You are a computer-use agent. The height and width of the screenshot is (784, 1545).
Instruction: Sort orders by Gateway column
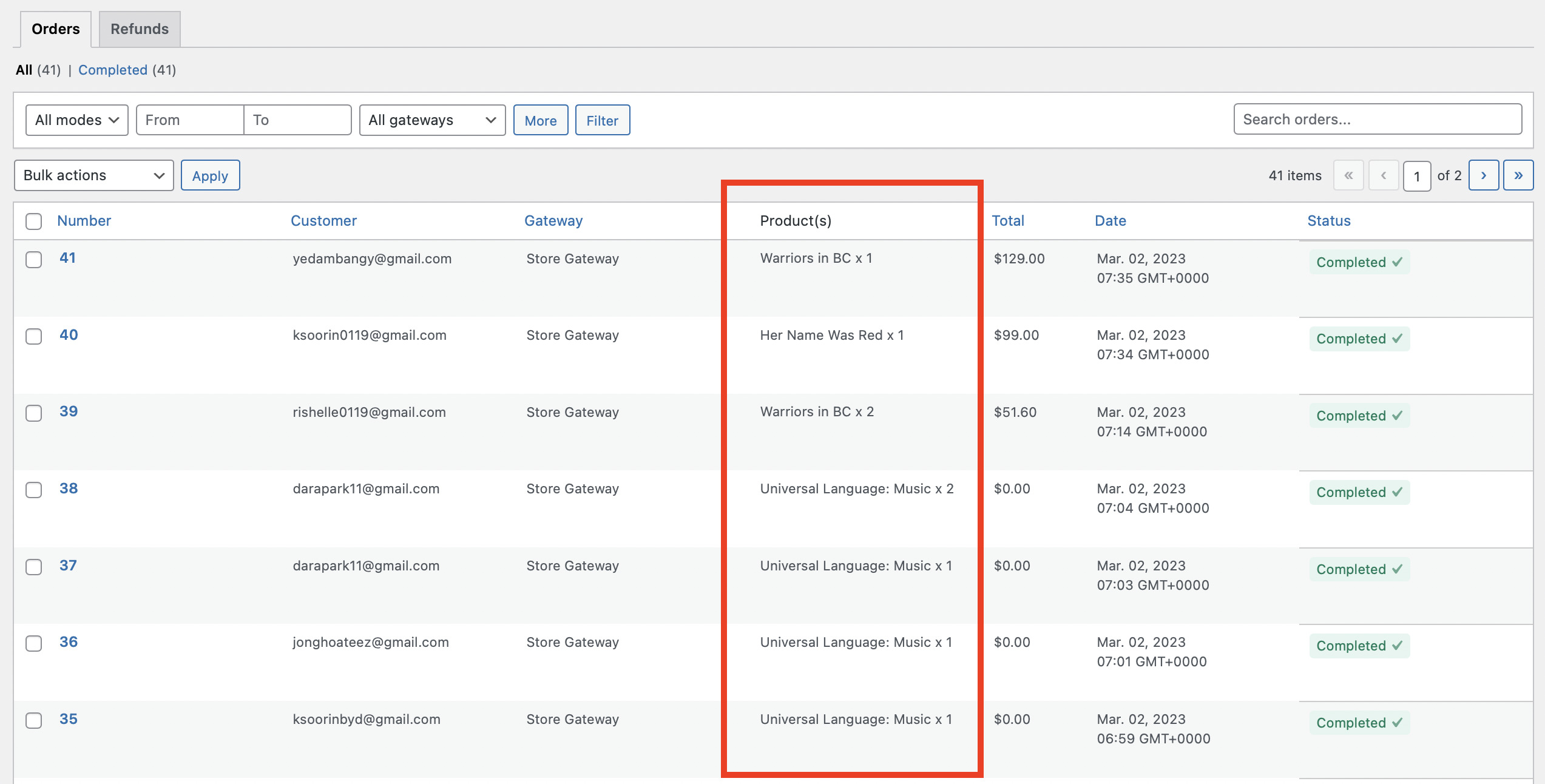tap(553, 221)
